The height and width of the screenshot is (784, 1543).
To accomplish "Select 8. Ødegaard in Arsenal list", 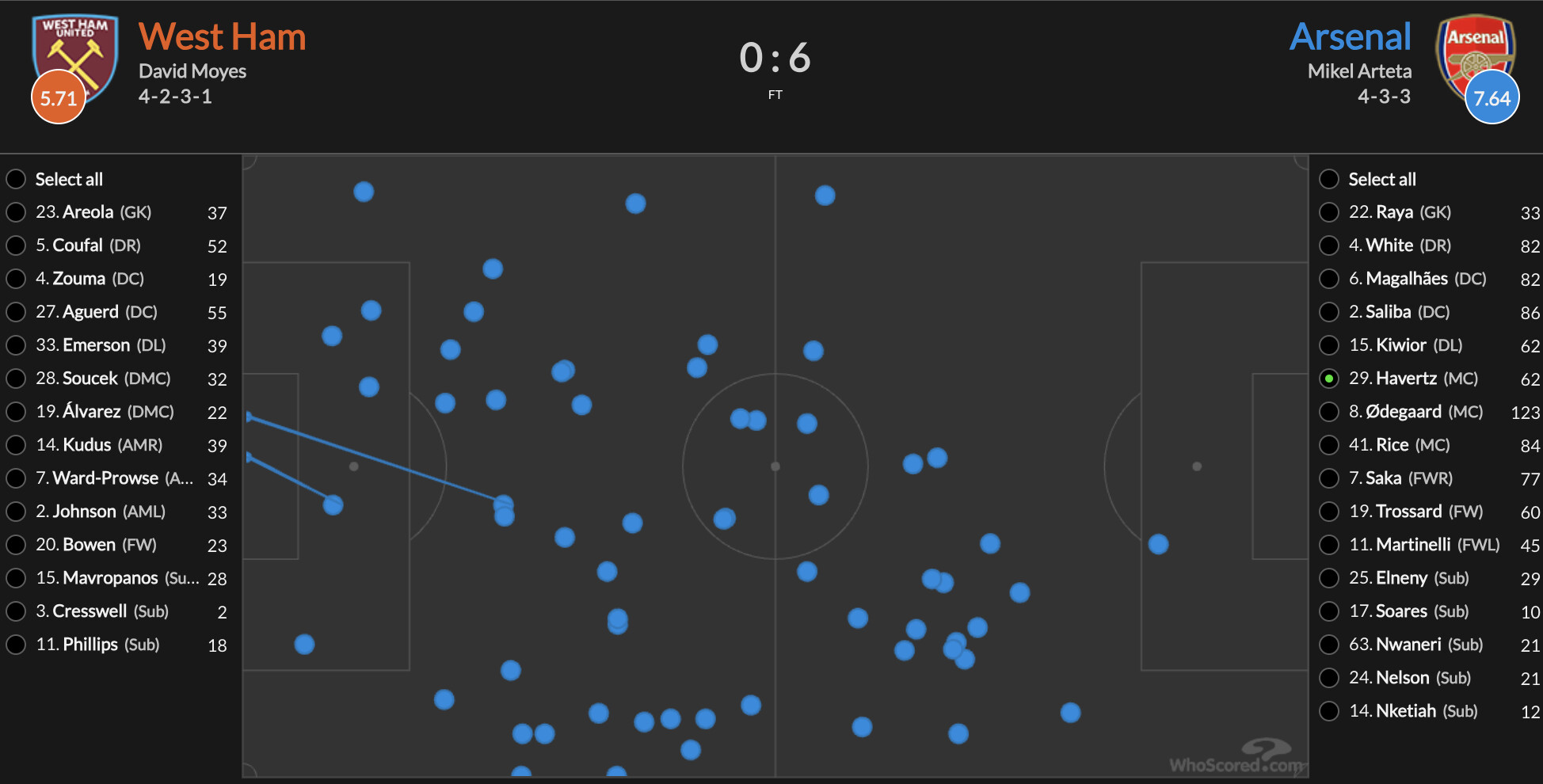I will tap(1329, 412).
